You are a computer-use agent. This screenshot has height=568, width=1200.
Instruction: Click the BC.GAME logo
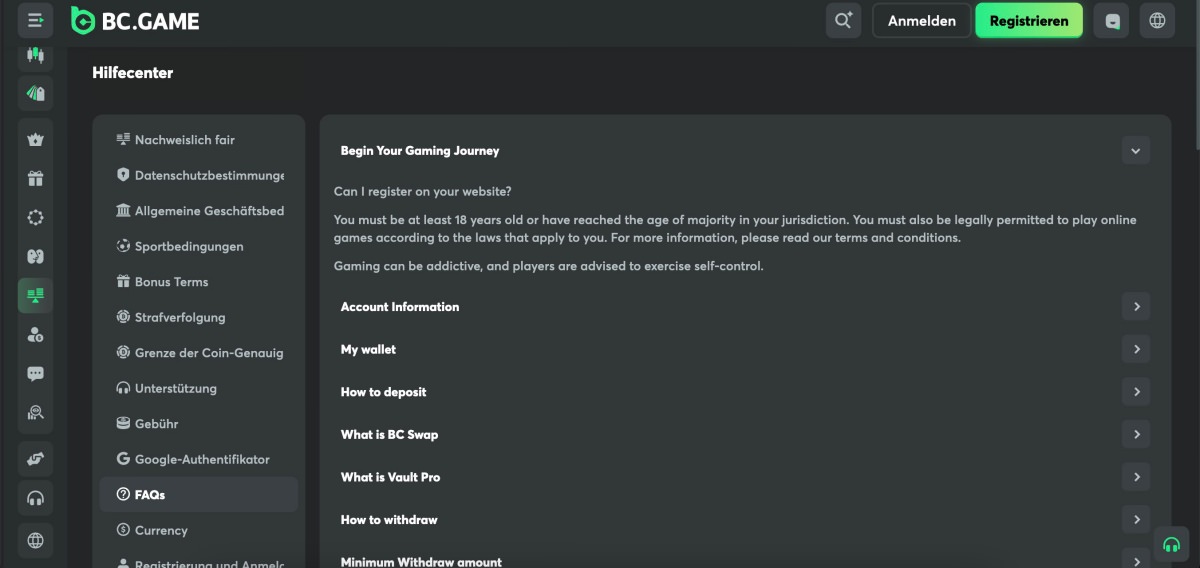[x=135, y=20]
